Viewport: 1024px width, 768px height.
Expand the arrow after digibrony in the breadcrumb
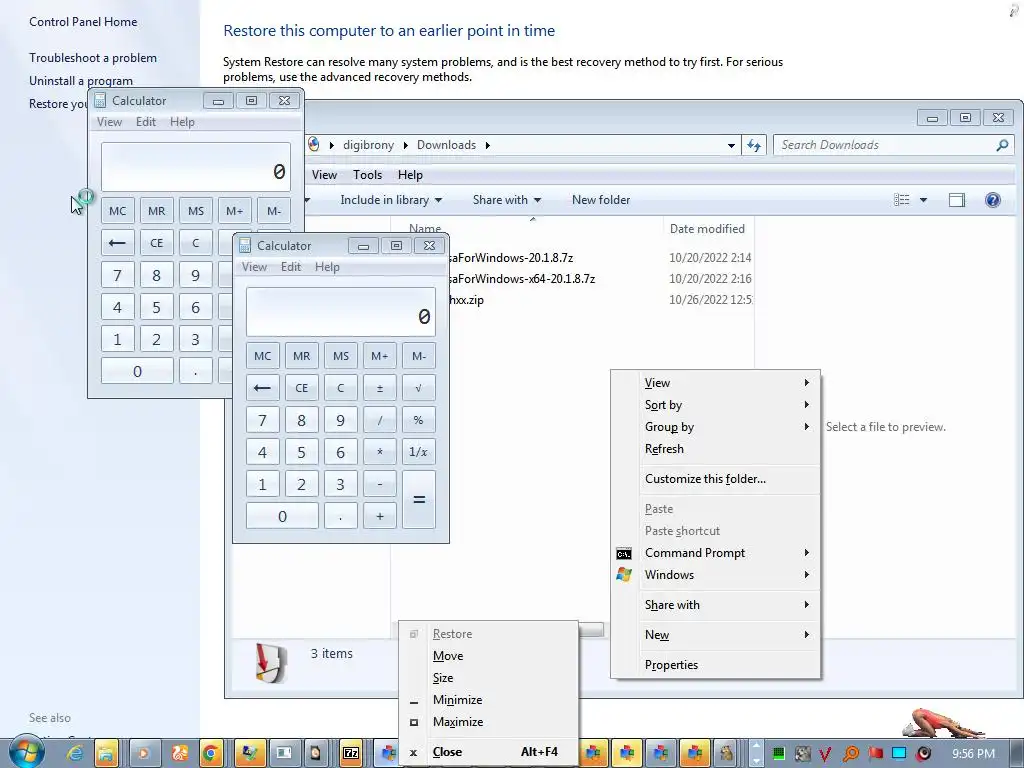406,145
